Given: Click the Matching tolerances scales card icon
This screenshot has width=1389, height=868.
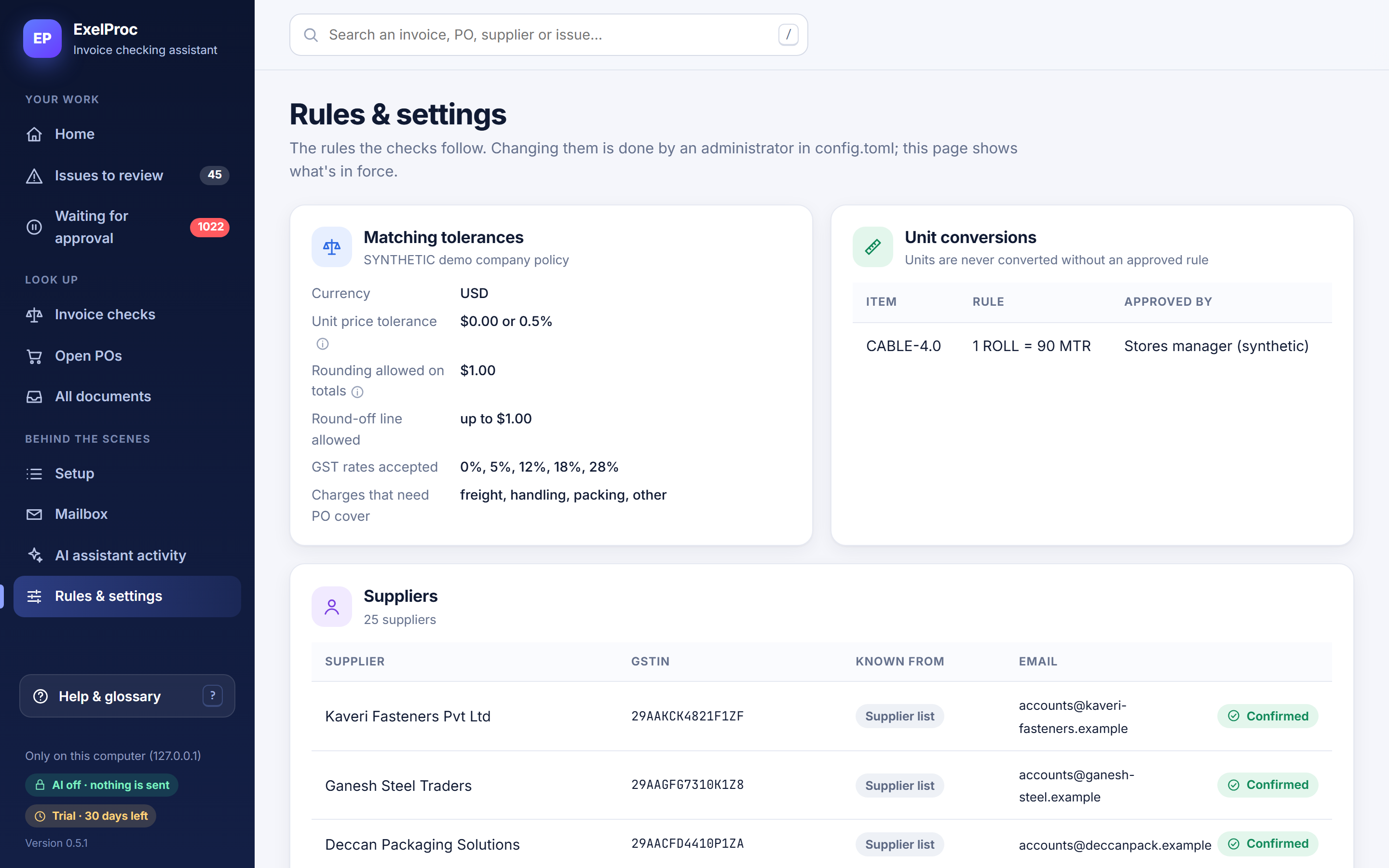Looking at the screenshot, I should (332, 247).
